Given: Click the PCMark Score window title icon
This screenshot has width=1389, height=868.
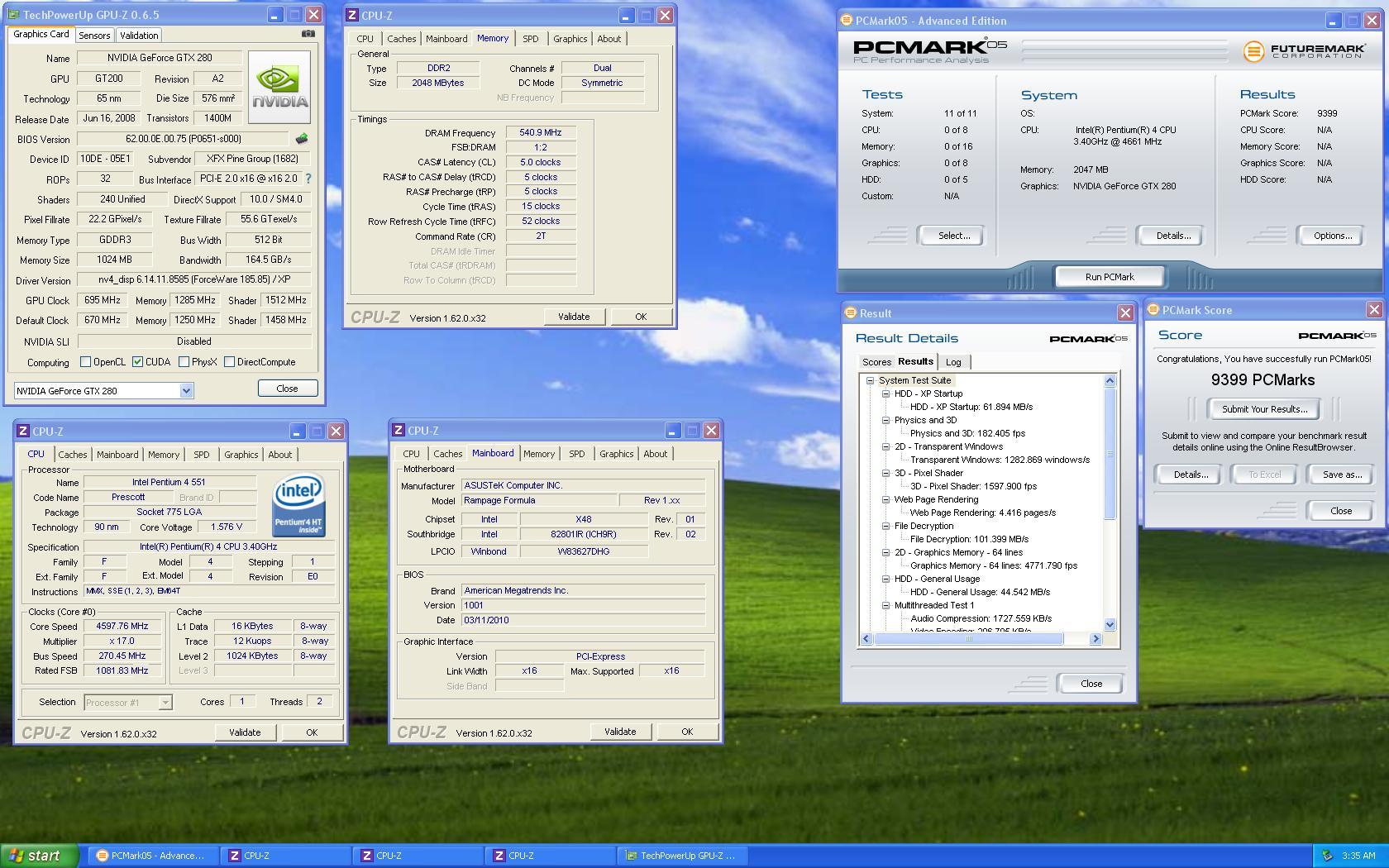Looking at the screenshot, I should (x=1153, y=310).
